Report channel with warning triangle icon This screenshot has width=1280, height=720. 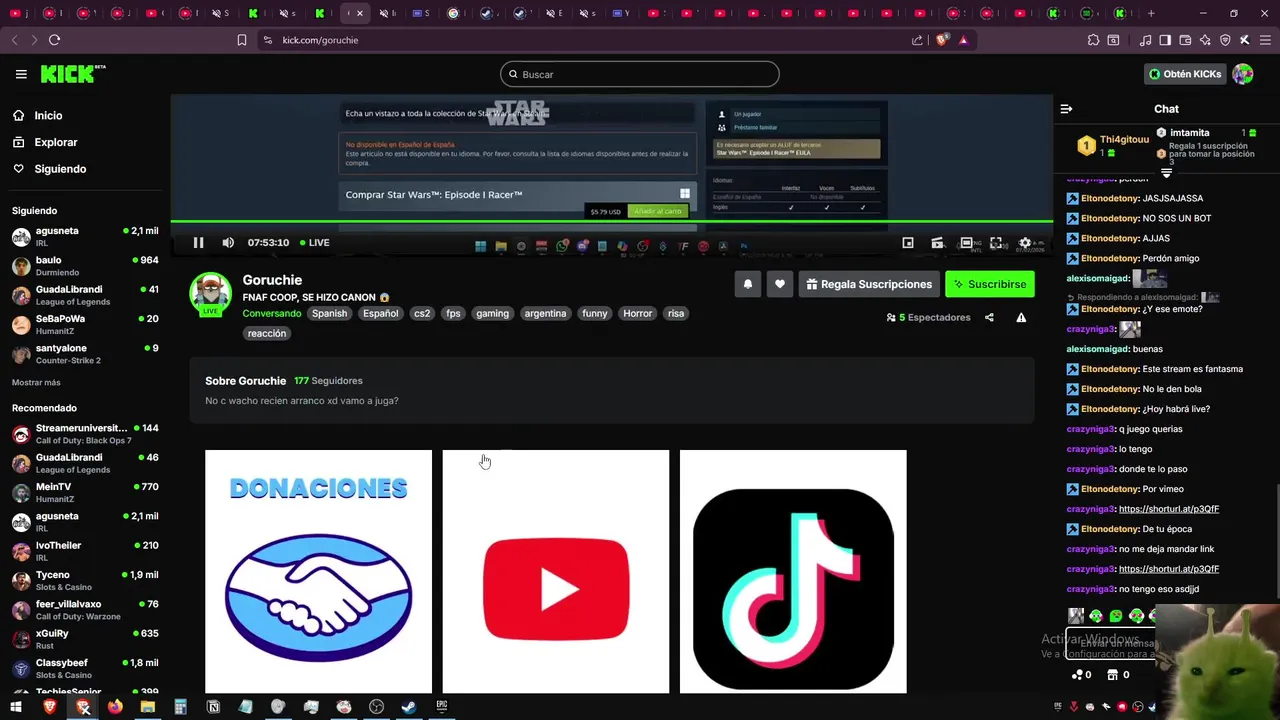pyautogui.click(x=1021, y=317)
